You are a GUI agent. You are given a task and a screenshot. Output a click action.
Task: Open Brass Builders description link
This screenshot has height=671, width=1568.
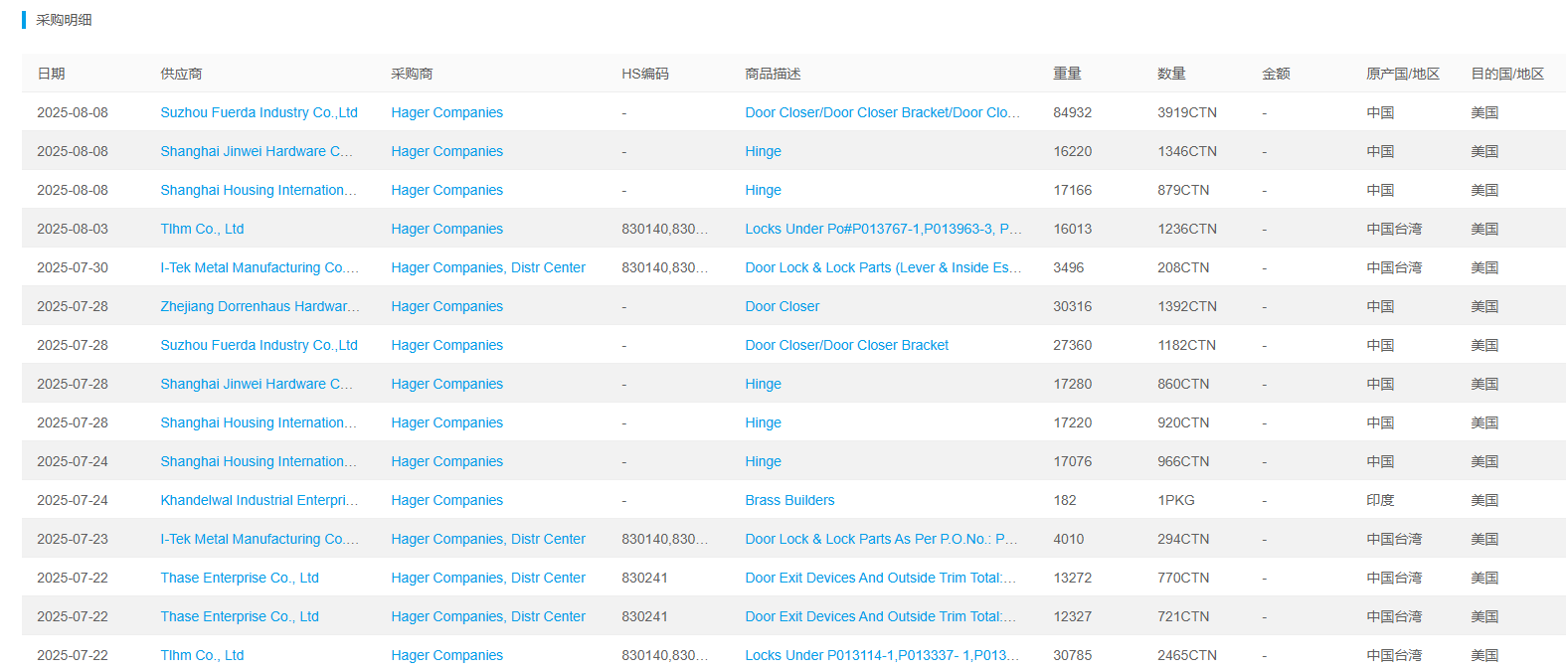point(789,500)
